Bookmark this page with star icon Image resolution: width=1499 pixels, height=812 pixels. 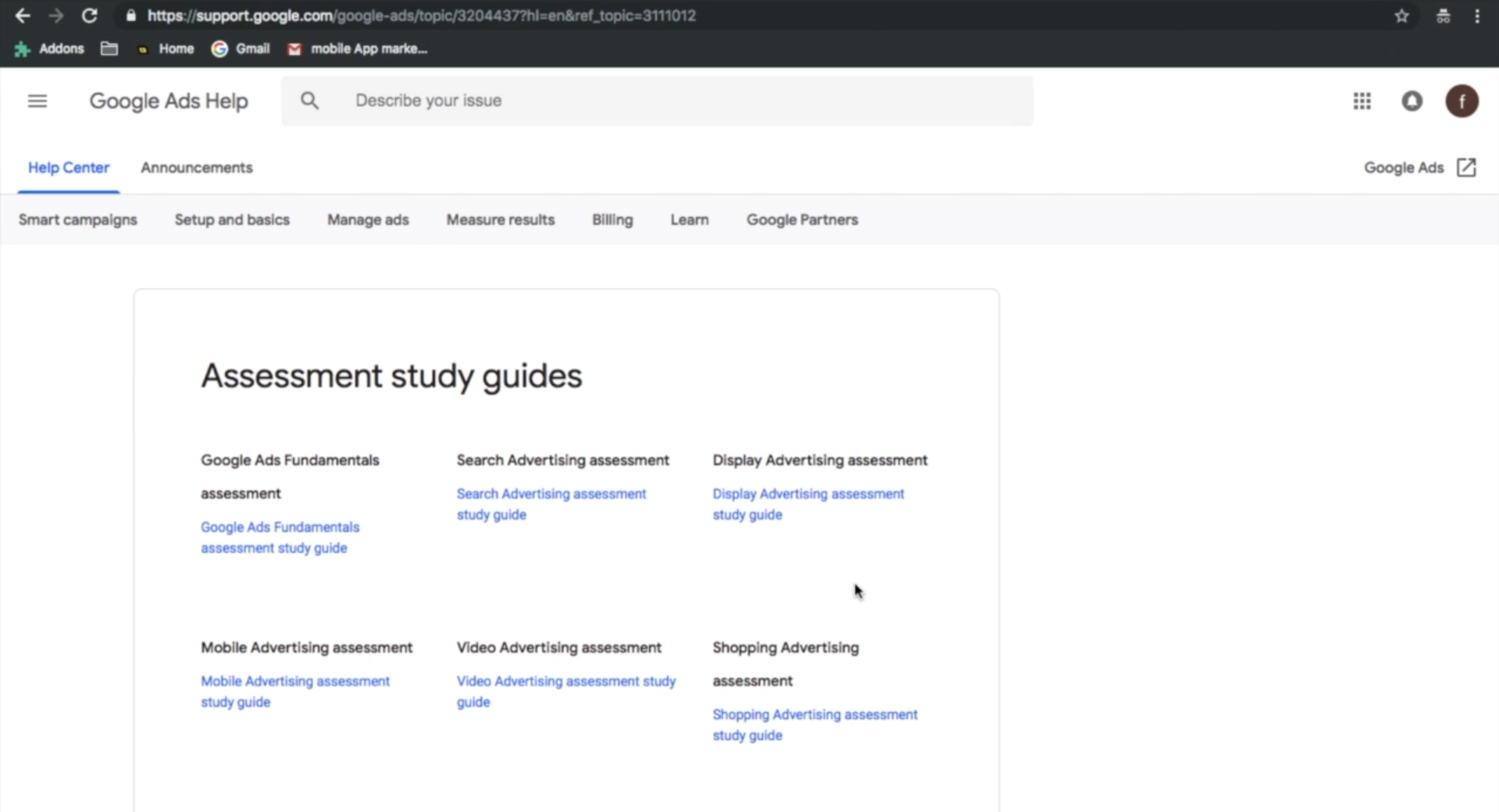pos(1401,16)
